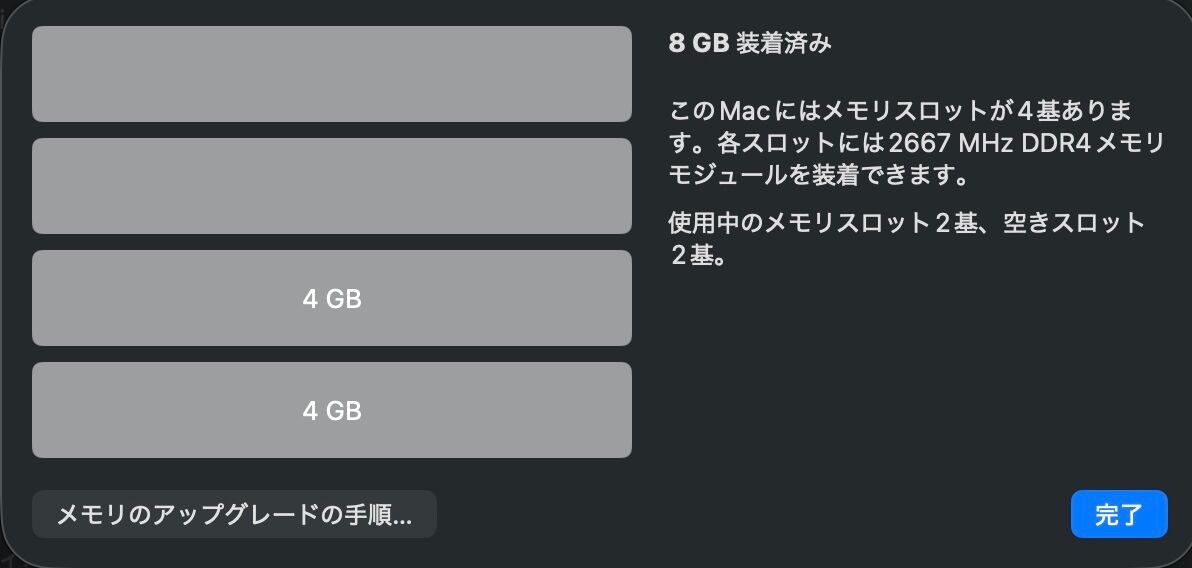Viewport: 1192px width, 568px height.
Task: Click the モジュールを装着できます line
Action: pyautogui.click(x=818, y=176)
